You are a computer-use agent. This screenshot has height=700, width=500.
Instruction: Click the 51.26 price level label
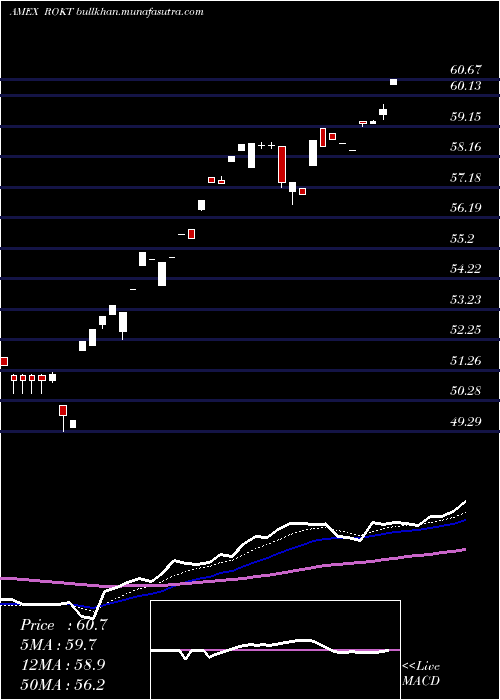(466, 360)
